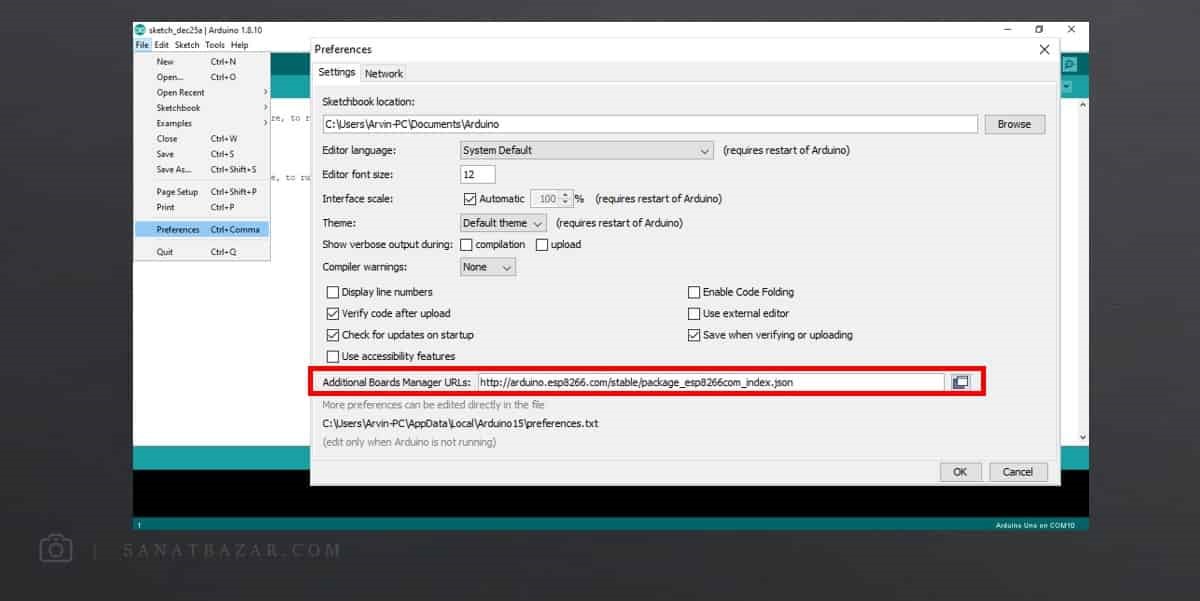Close the Preferences dialog with its X
1200x601 pixels.
click(x=1044, y=49)
